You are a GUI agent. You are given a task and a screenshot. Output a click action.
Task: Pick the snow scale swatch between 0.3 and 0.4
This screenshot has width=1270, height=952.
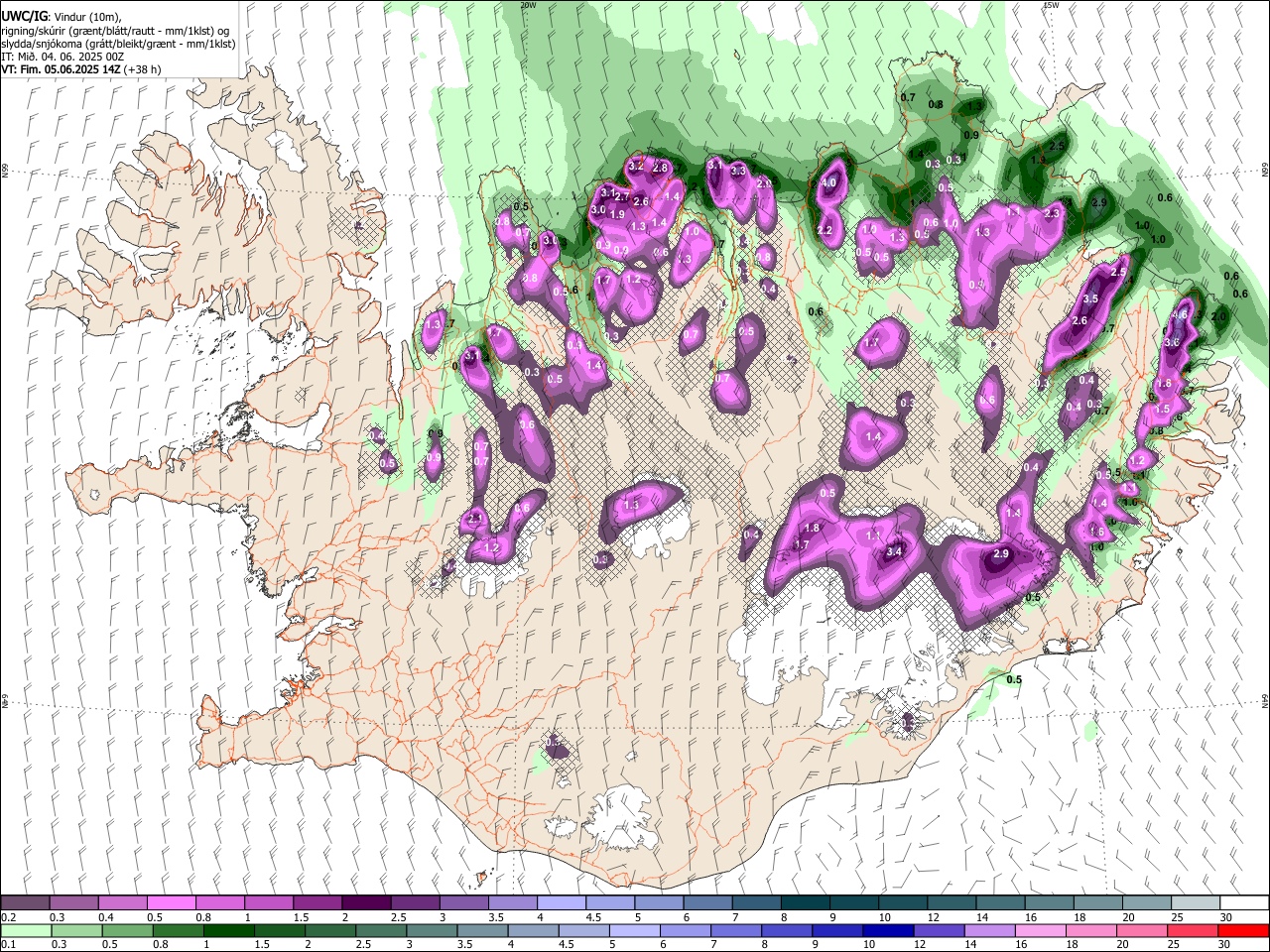point(73,902)
